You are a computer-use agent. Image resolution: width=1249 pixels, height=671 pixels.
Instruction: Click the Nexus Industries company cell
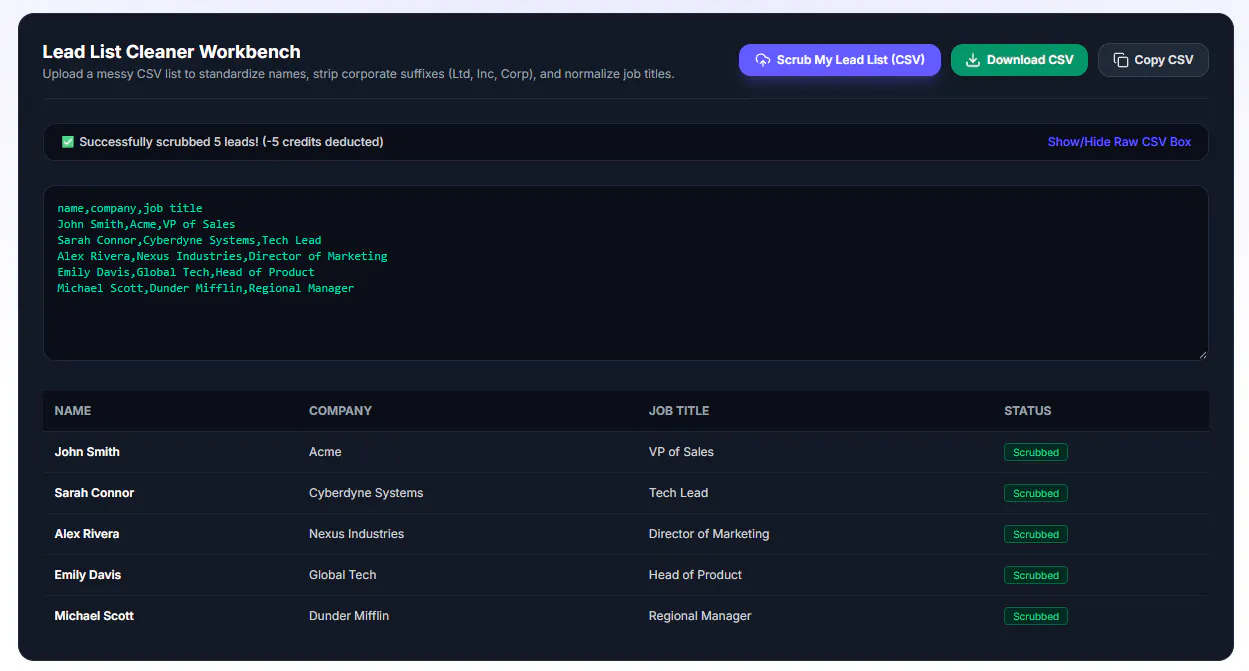356,534
